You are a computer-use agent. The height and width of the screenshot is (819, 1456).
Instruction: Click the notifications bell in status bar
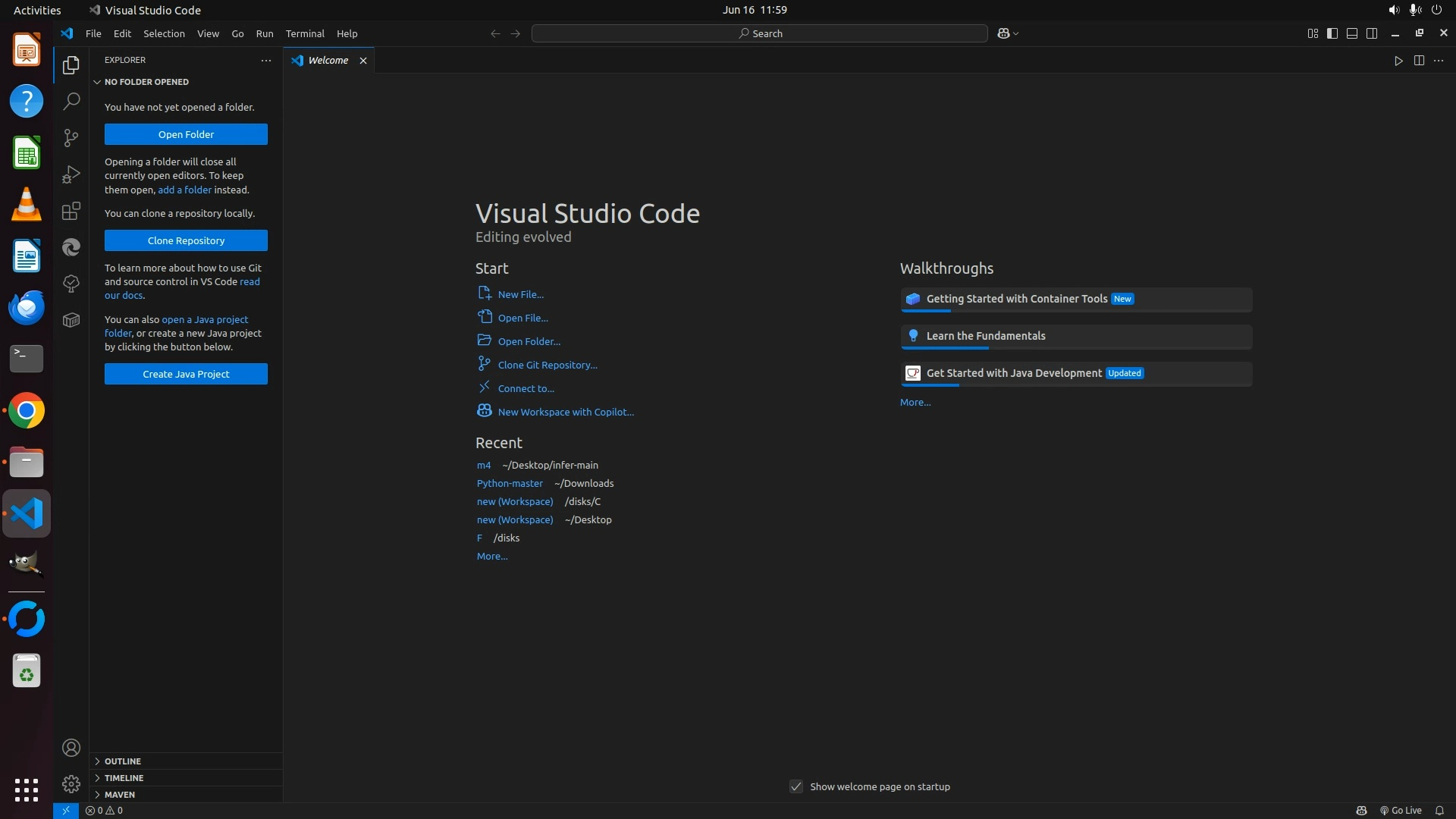pyautogui.click(x=1439, y=810)
